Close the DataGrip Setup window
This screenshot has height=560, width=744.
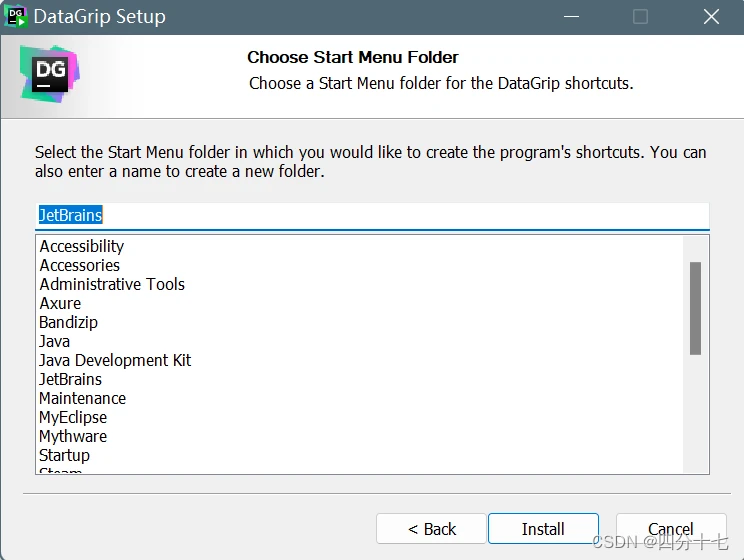(x=711, y=17)
